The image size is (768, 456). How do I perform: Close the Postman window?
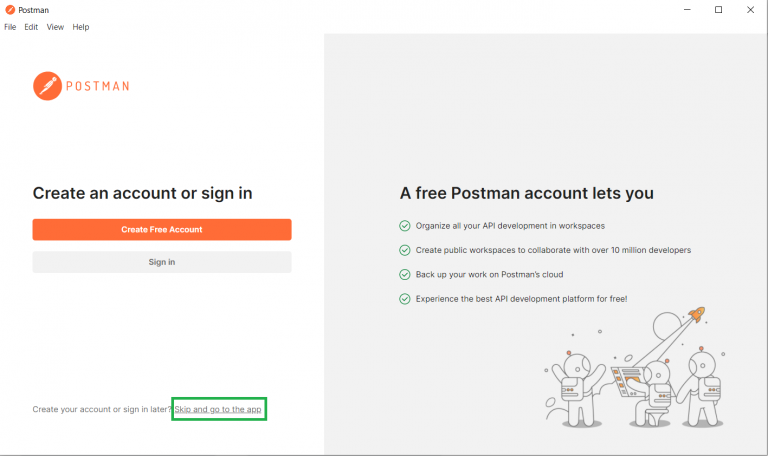[x=748, y=10]
